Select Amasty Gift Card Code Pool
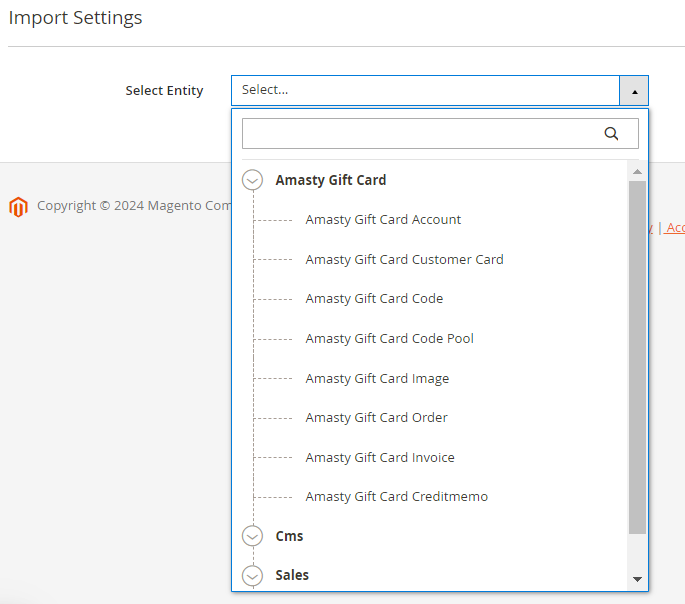Image resolution: width=685 pixels, height=604 pixels. [390, 338]
